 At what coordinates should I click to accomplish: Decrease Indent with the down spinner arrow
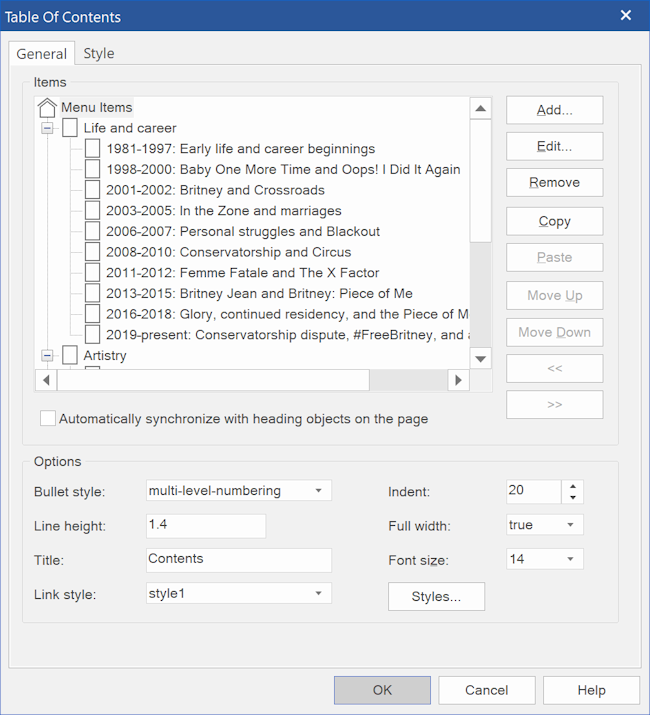(573, 497)
